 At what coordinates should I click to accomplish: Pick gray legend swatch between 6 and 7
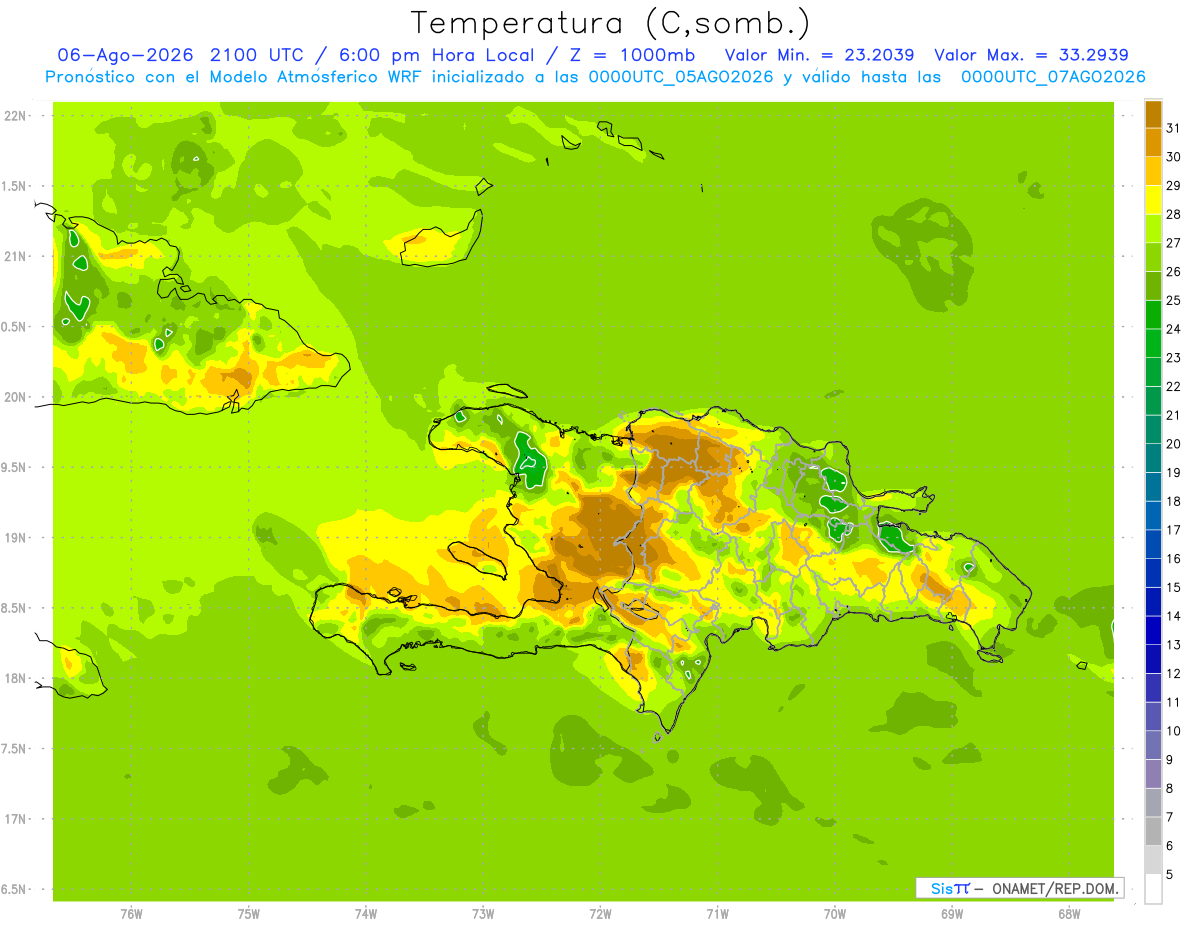[x=1153, y=831]
